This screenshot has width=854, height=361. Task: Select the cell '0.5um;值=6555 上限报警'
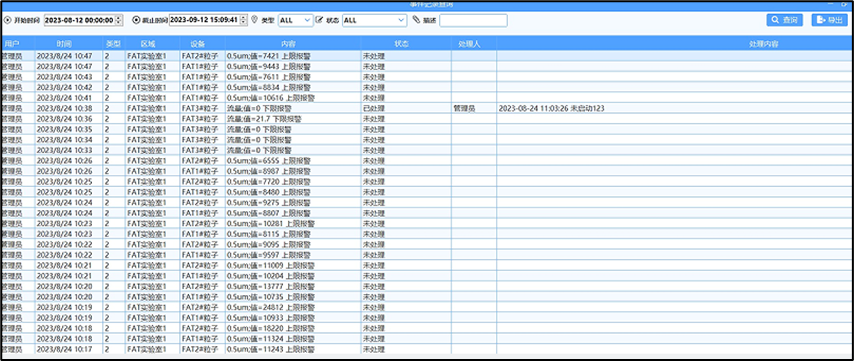click(293, 161)
